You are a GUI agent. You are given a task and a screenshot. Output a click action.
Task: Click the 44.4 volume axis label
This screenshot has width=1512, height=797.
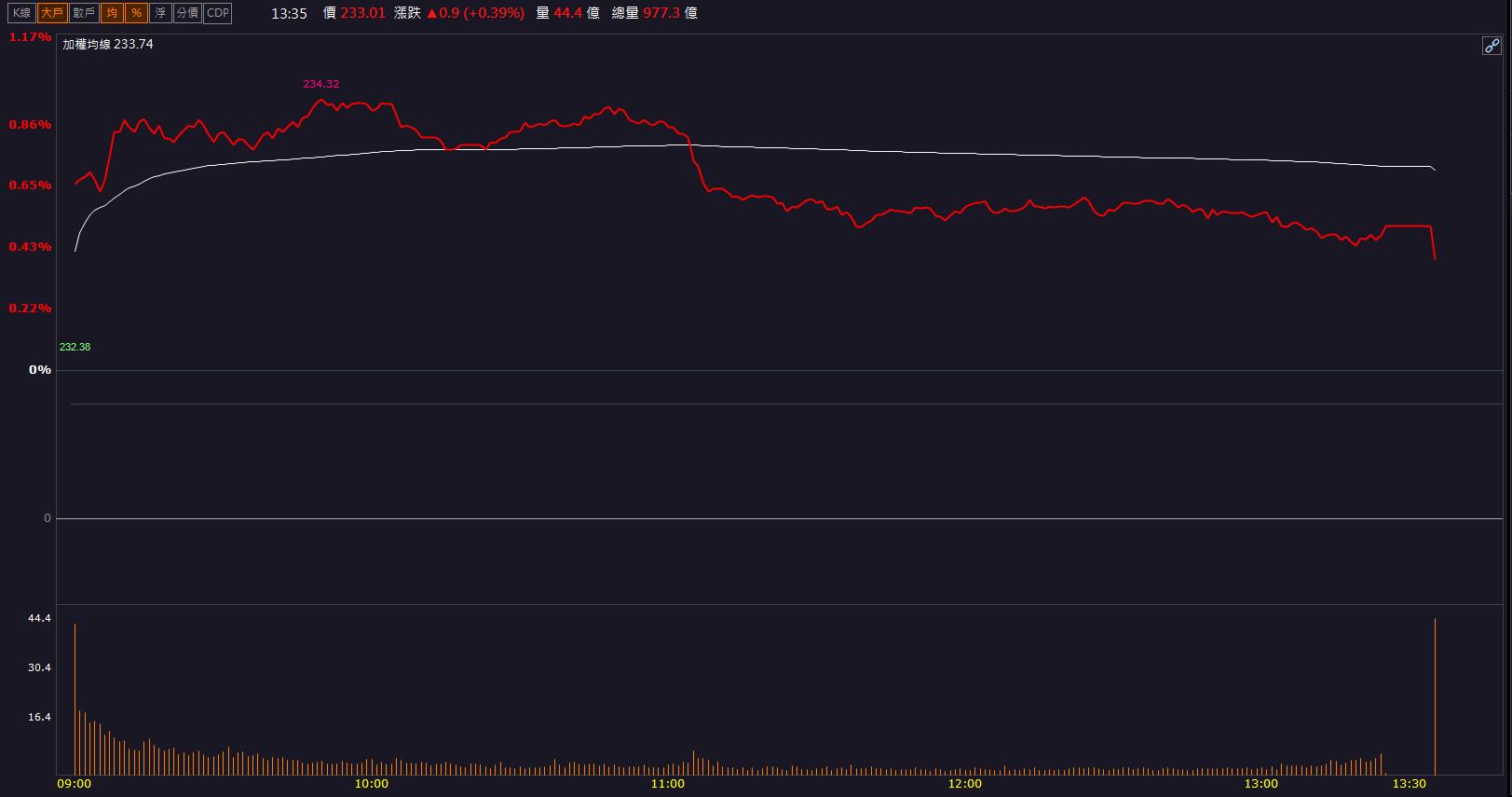click(40, 618)
